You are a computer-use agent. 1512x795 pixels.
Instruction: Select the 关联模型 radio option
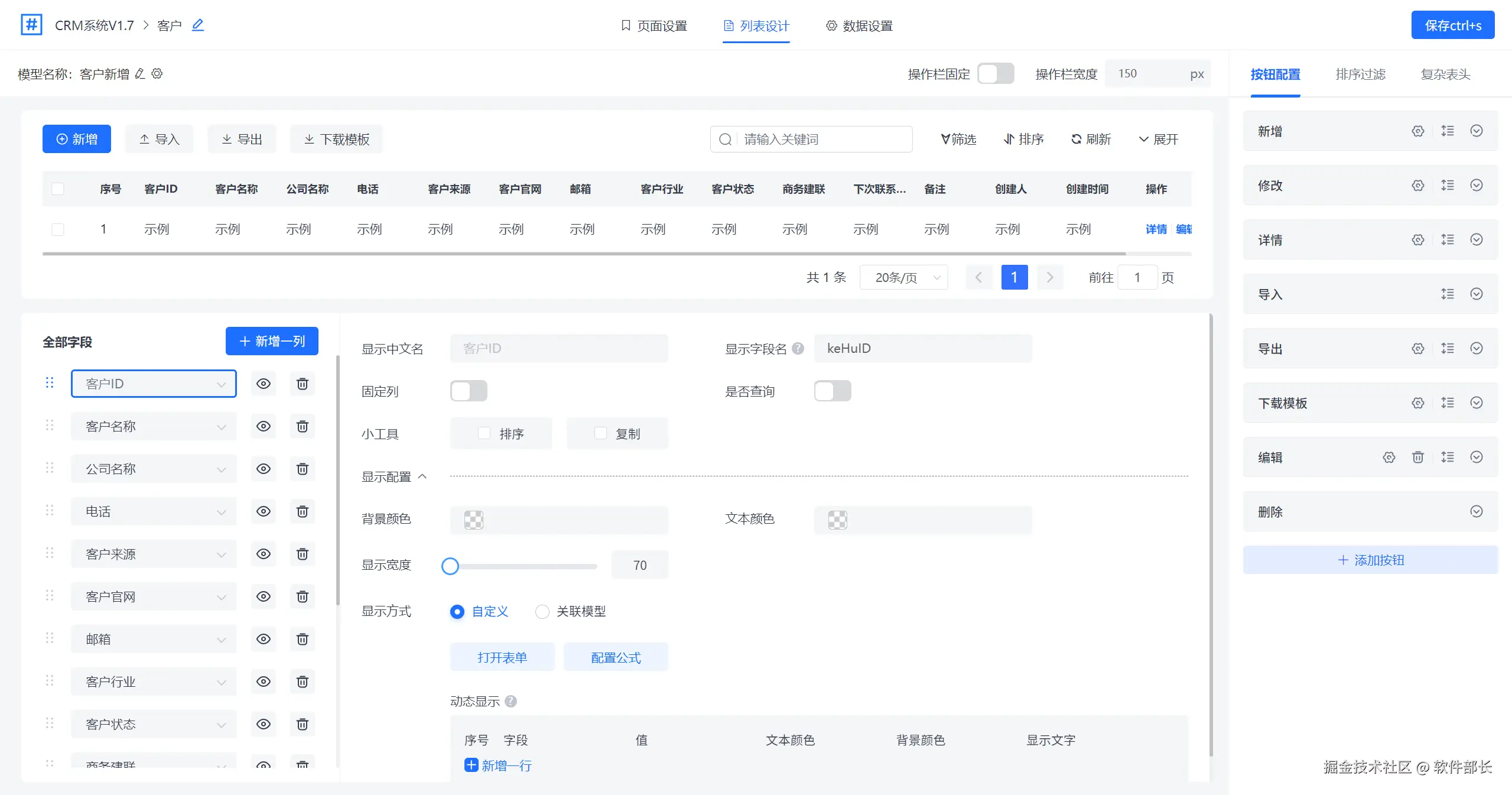pyautogui.click(x=542, y=611)
